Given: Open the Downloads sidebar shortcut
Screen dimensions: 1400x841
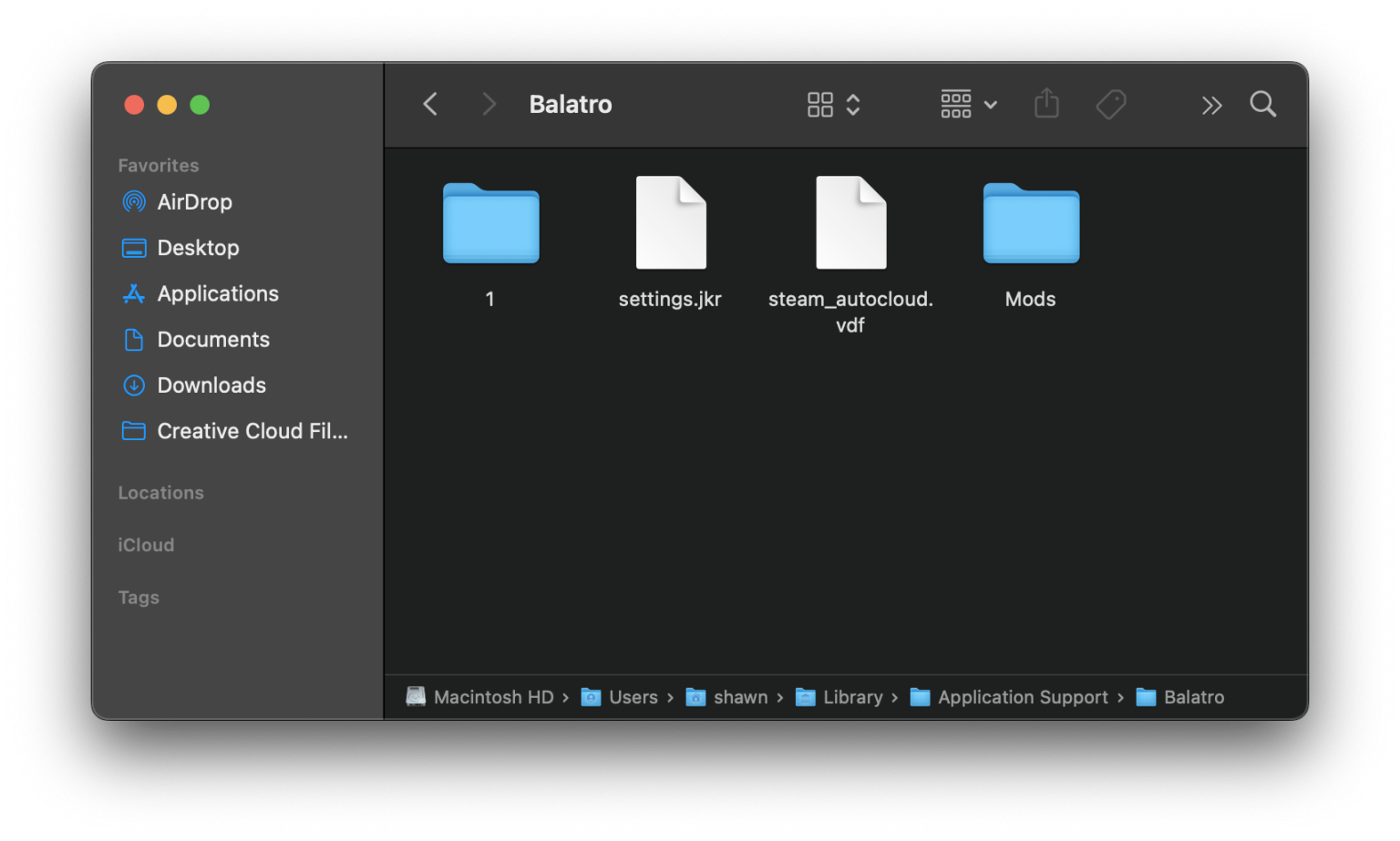Looking at the screenshot, I should click(x=211, y=385).
